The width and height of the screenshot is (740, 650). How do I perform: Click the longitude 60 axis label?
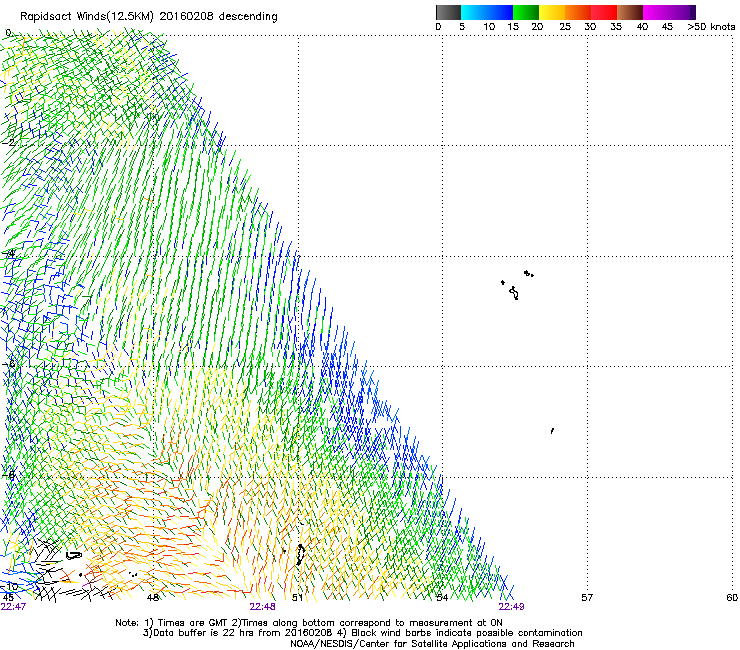[x=732, y=598]
